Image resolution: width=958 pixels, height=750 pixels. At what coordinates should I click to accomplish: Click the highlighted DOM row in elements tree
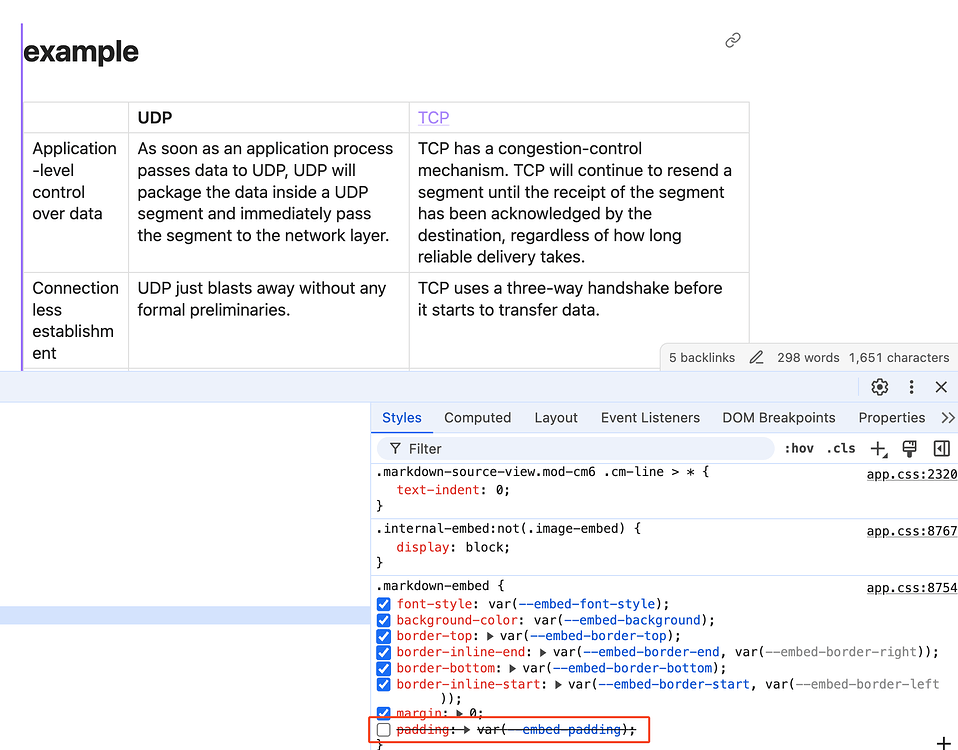tap(185, 615)
